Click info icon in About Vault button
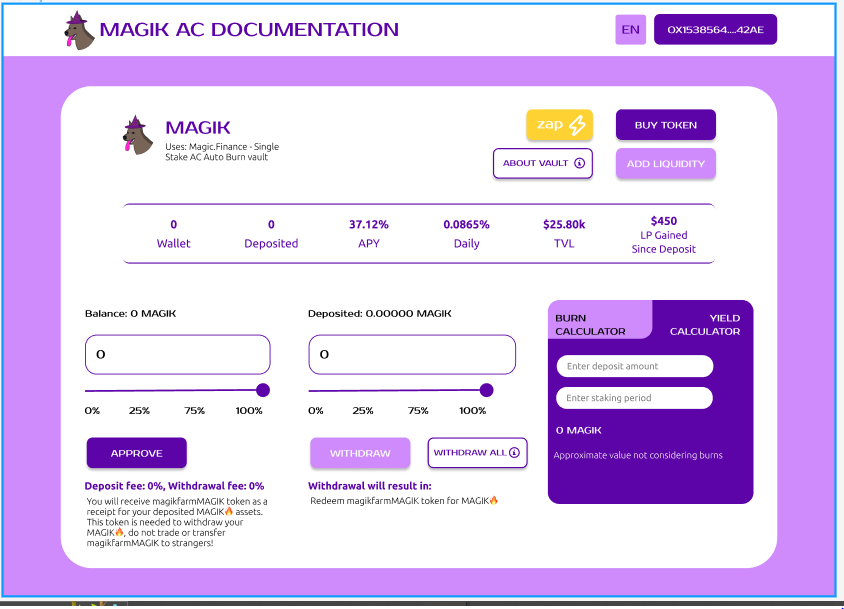The height and width of the screenshot is (609, 844). click(x=579, y=163)
